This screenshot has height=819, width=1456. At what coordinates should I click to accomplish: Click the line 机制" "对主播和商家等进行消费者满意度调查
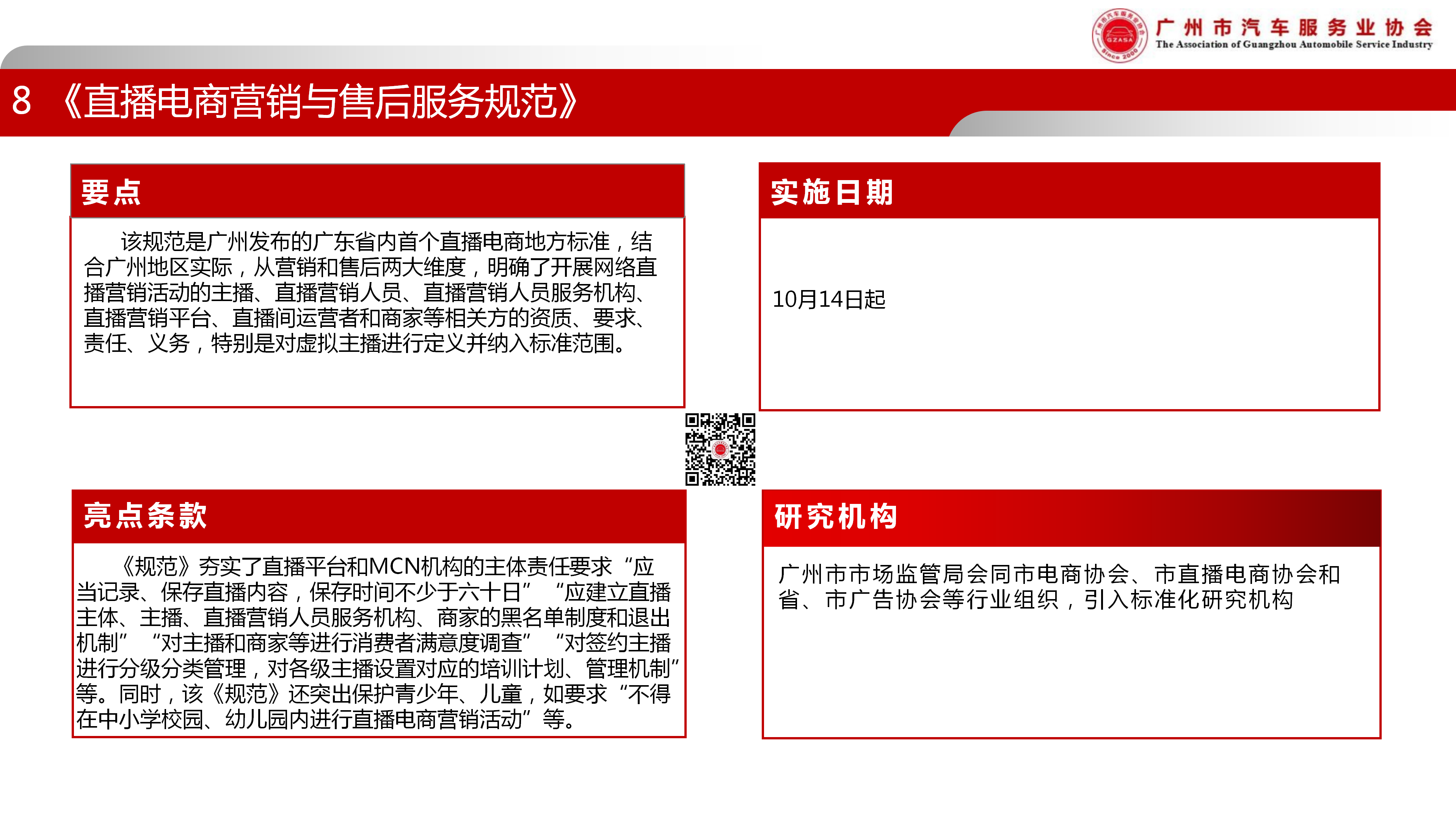[373, 643]
